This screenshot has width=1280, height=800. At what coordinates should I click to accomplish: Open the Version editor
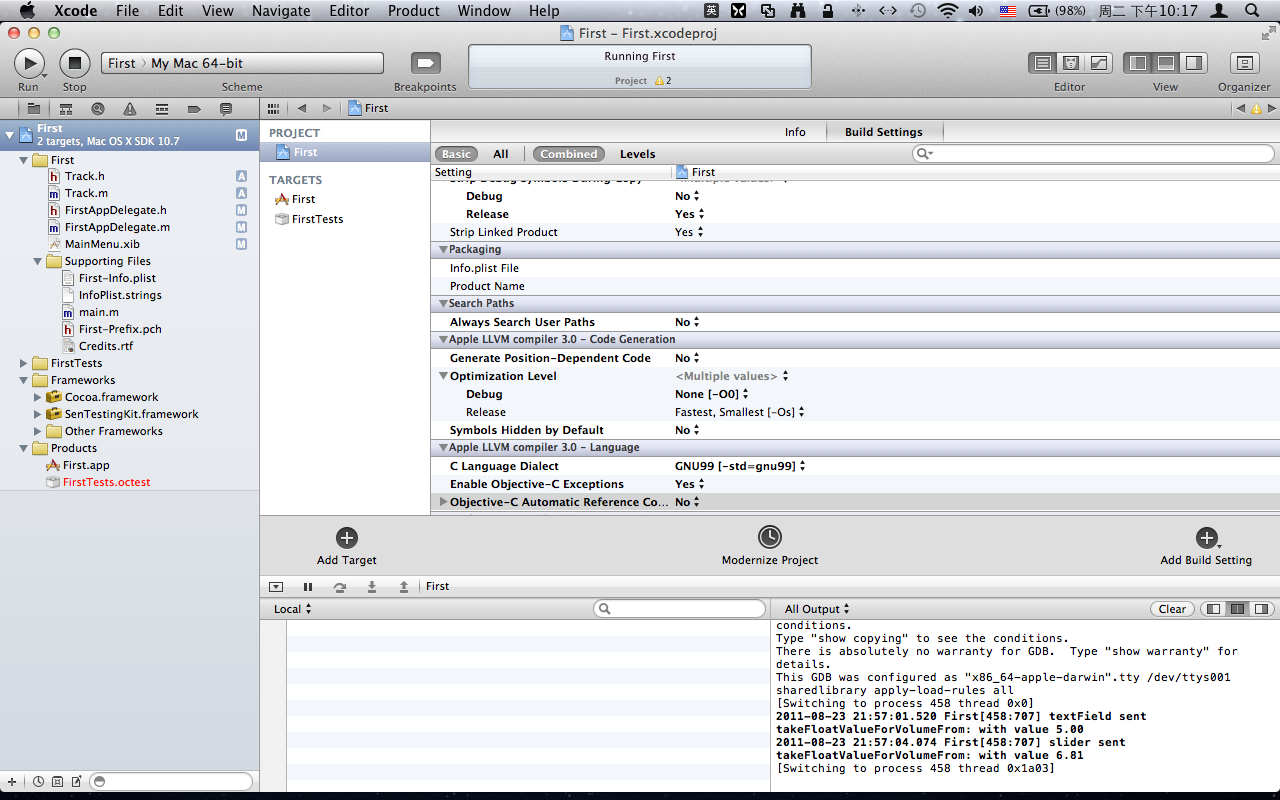(x=1099, y=63)
